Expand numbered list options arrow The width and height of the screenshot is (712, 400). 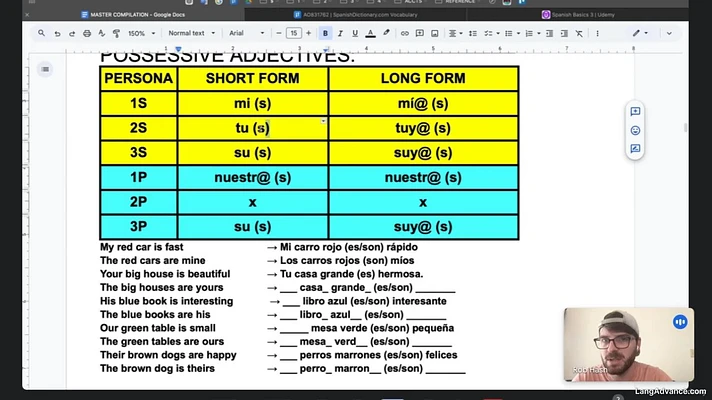coord(539,33)
